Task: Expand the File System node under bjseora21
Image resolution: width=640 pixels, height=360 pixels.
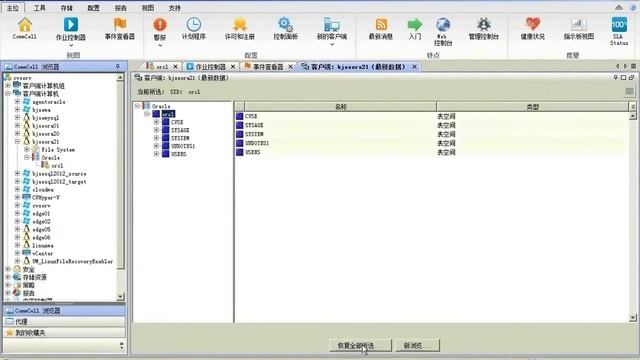Action: pos(27,149)
